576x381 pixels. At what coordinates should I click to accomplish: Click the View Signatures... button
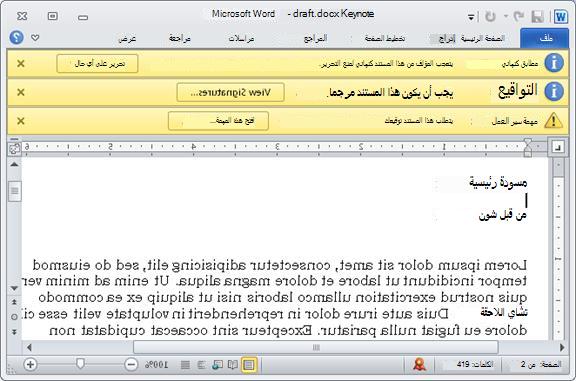tap(230, 92)
